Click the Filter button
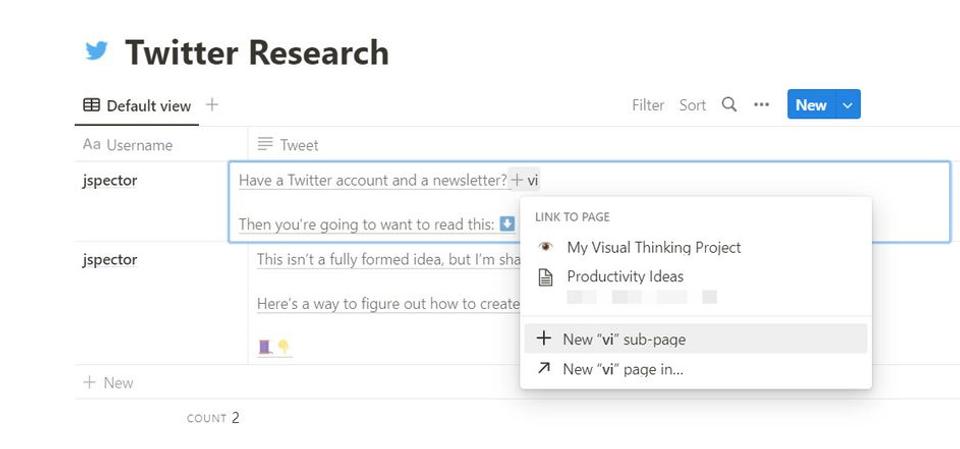The height and width of the screenshot is (449, 960). (648, 105)
